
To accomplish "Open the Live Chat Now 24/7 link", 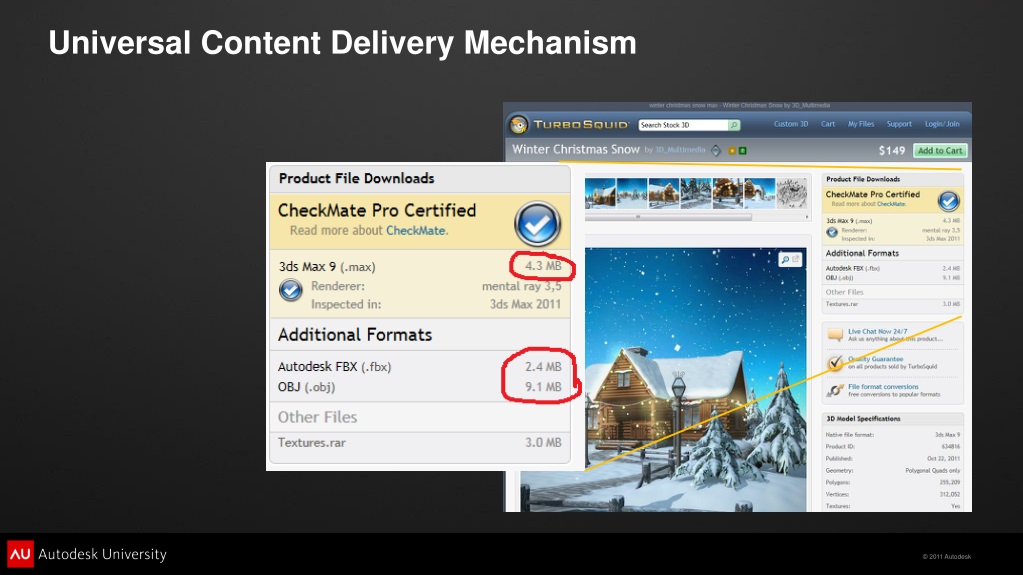I will [878, 332].
